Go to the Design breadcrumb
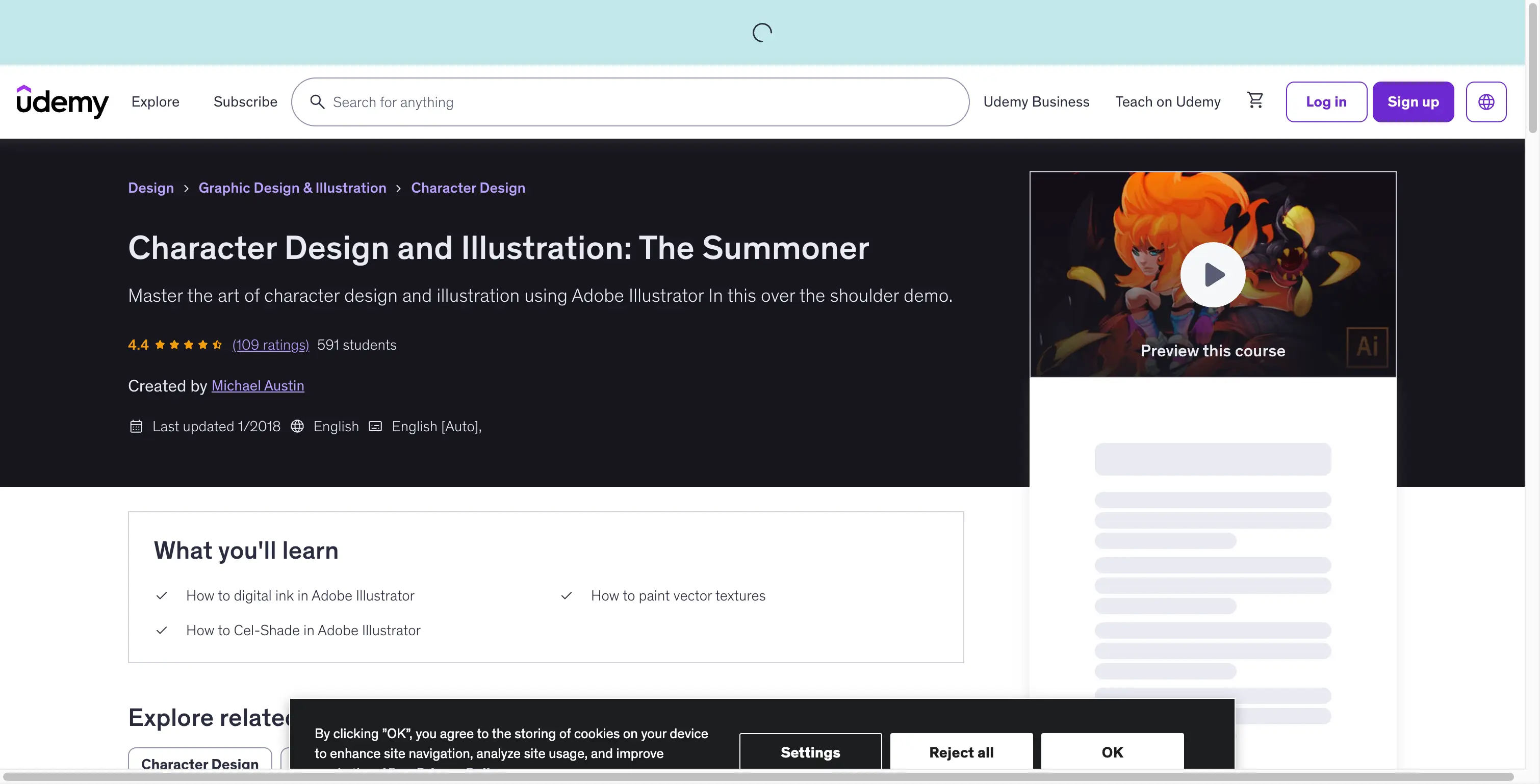 (x=150, y=188)
